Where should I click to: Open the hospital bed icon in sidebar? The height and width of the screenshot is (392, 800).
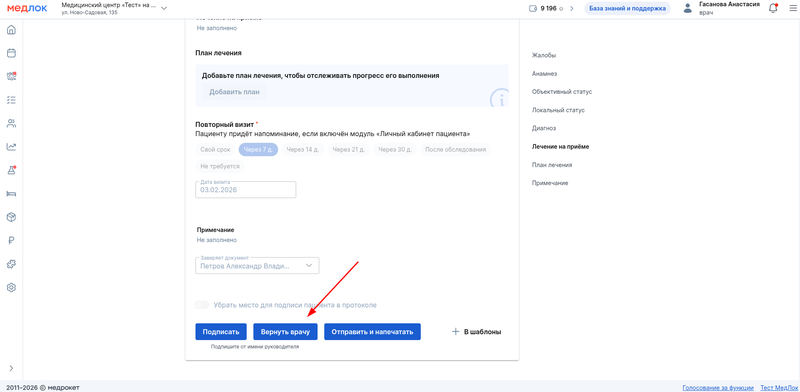(x=11, y=193)
